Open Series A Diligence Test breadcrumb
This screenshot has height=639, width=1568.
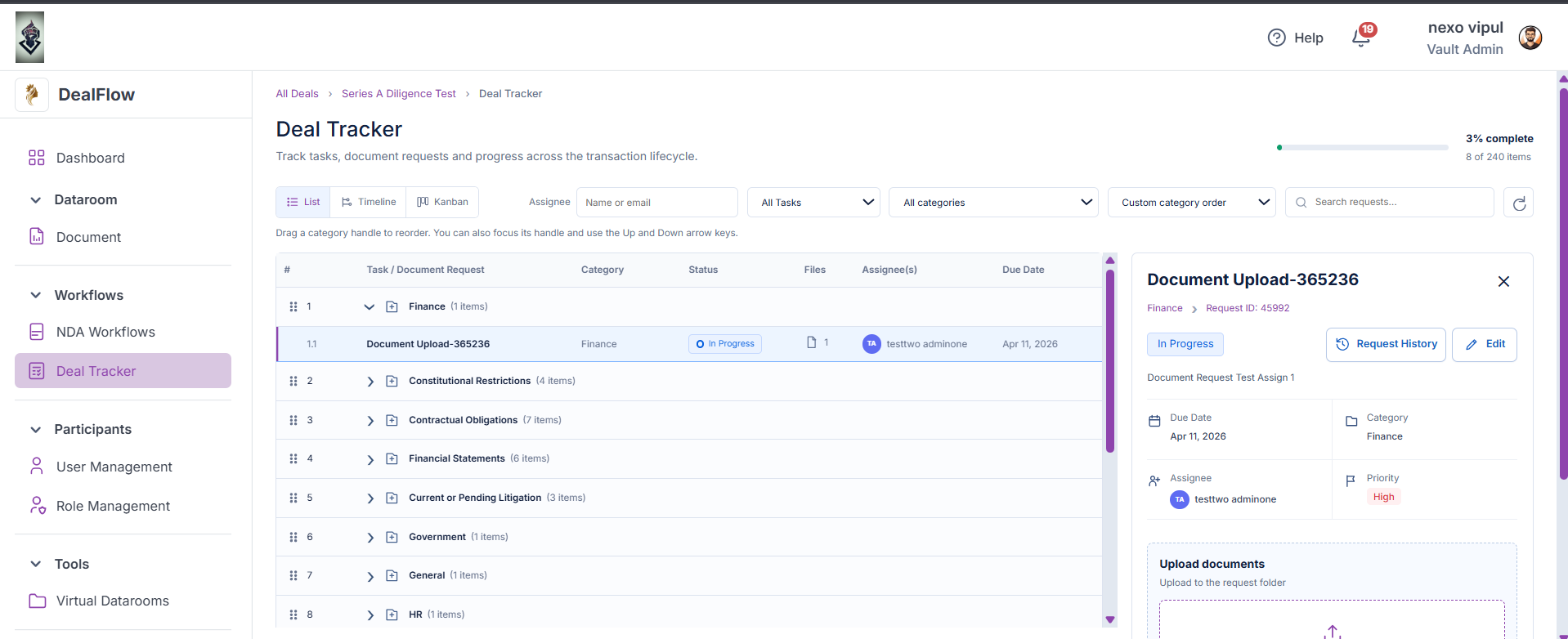(x=399, y=94)
